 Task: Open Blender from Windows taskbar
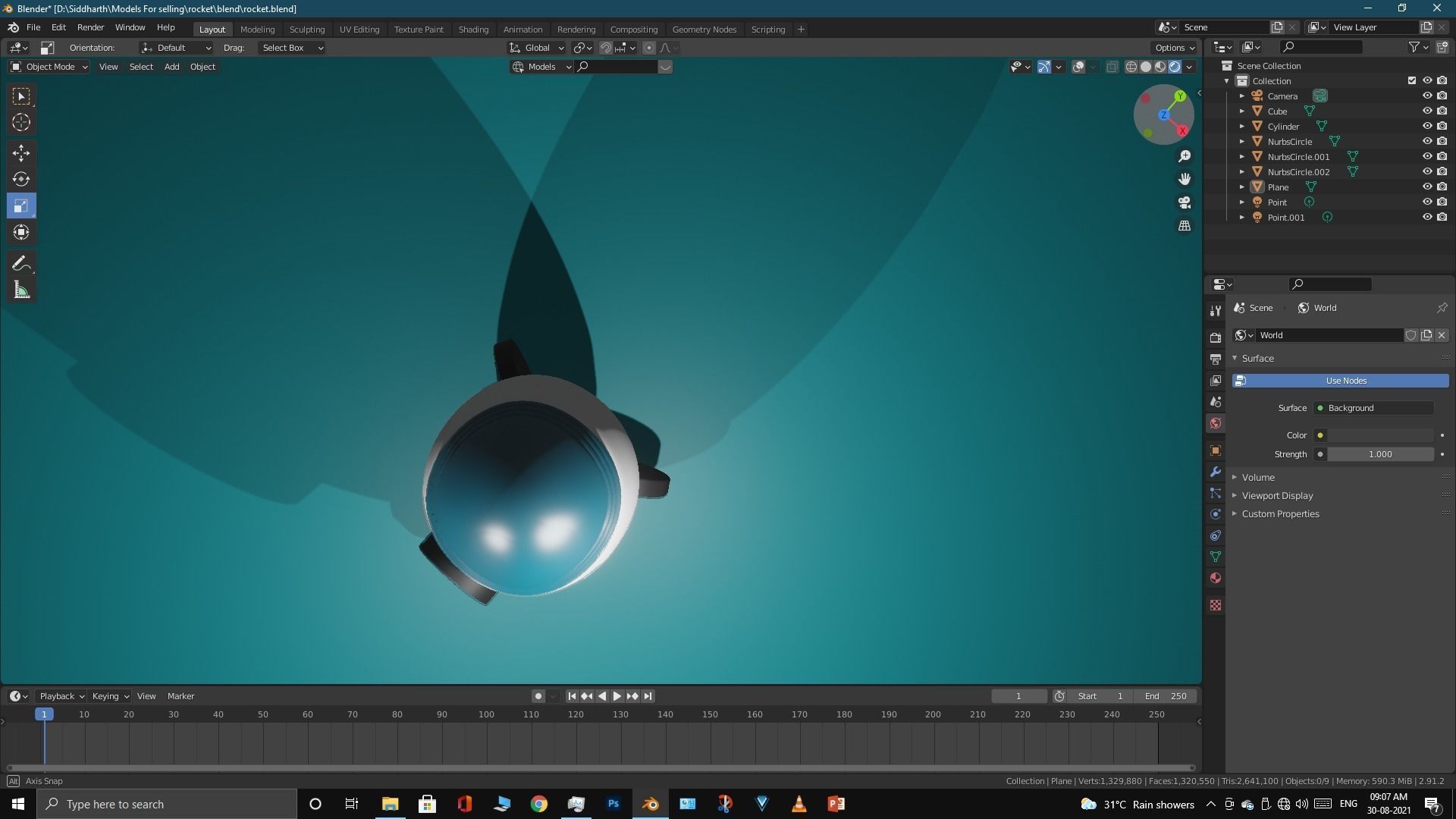(650, 804)
